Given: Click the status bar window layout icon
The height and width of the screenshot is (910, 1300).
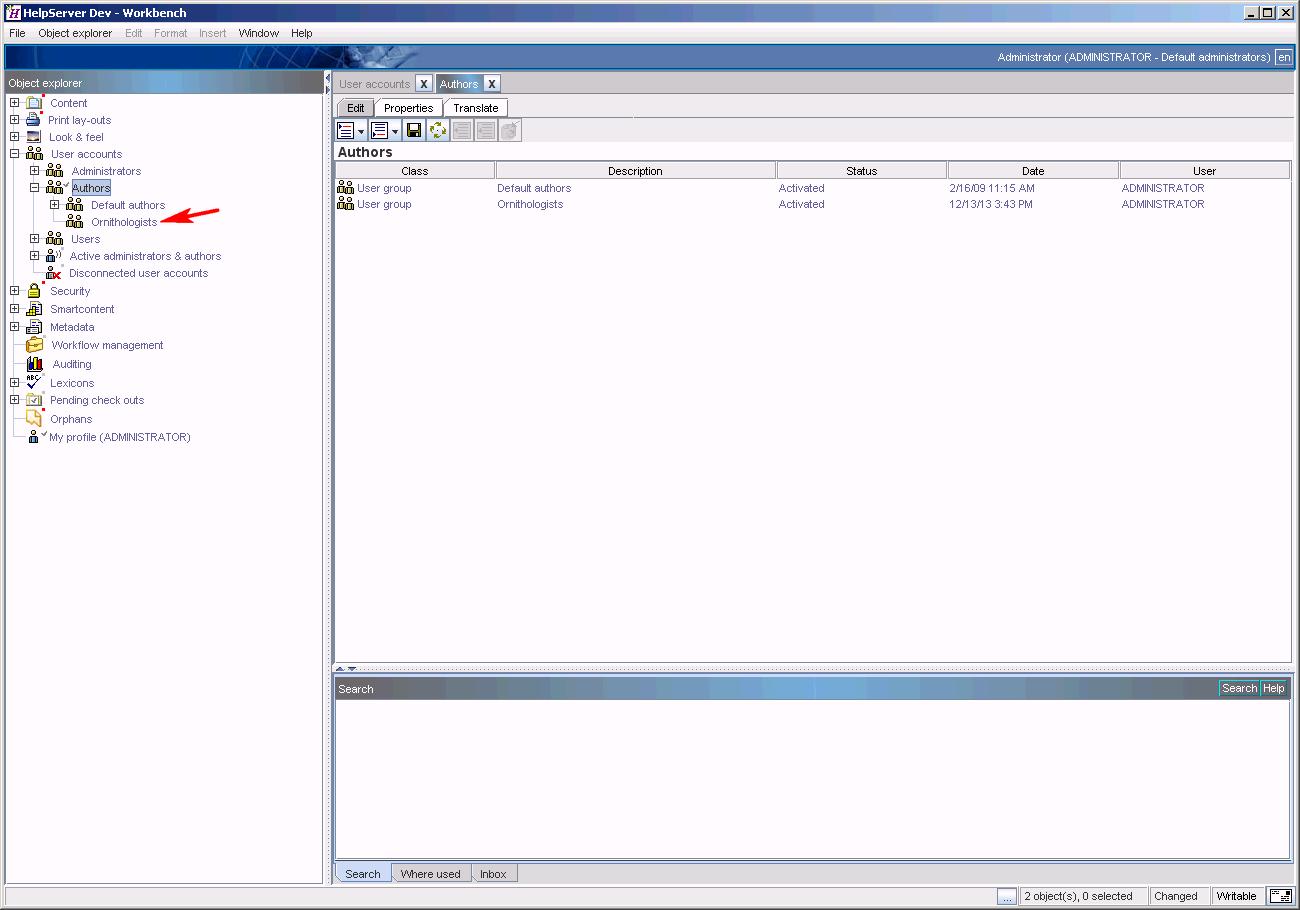Looking at the screenshot, I should point(1280,896).
